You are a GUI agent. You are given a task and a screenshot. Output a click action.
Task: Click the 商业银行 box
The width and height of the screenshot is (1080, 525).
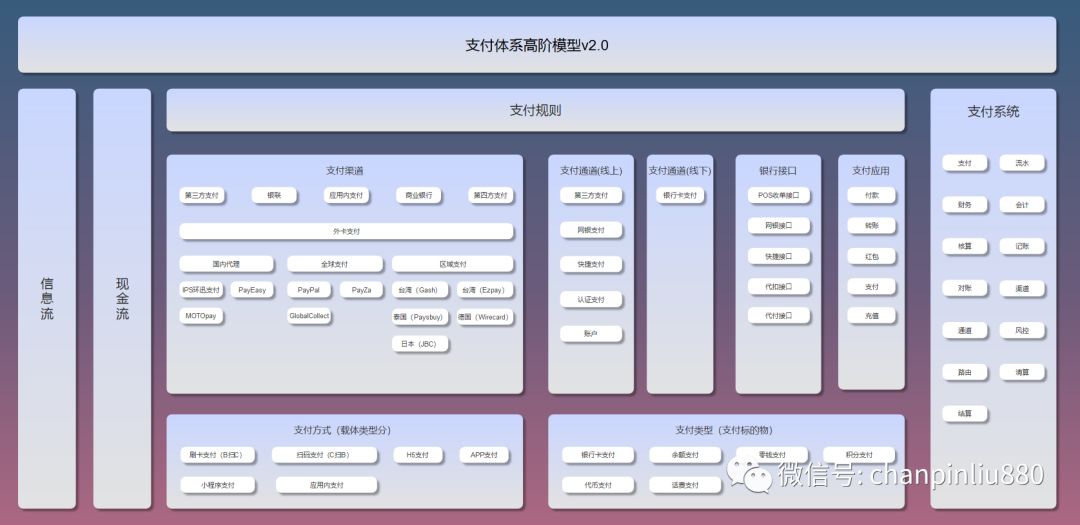pyautogui.click(x=419, y=195)
